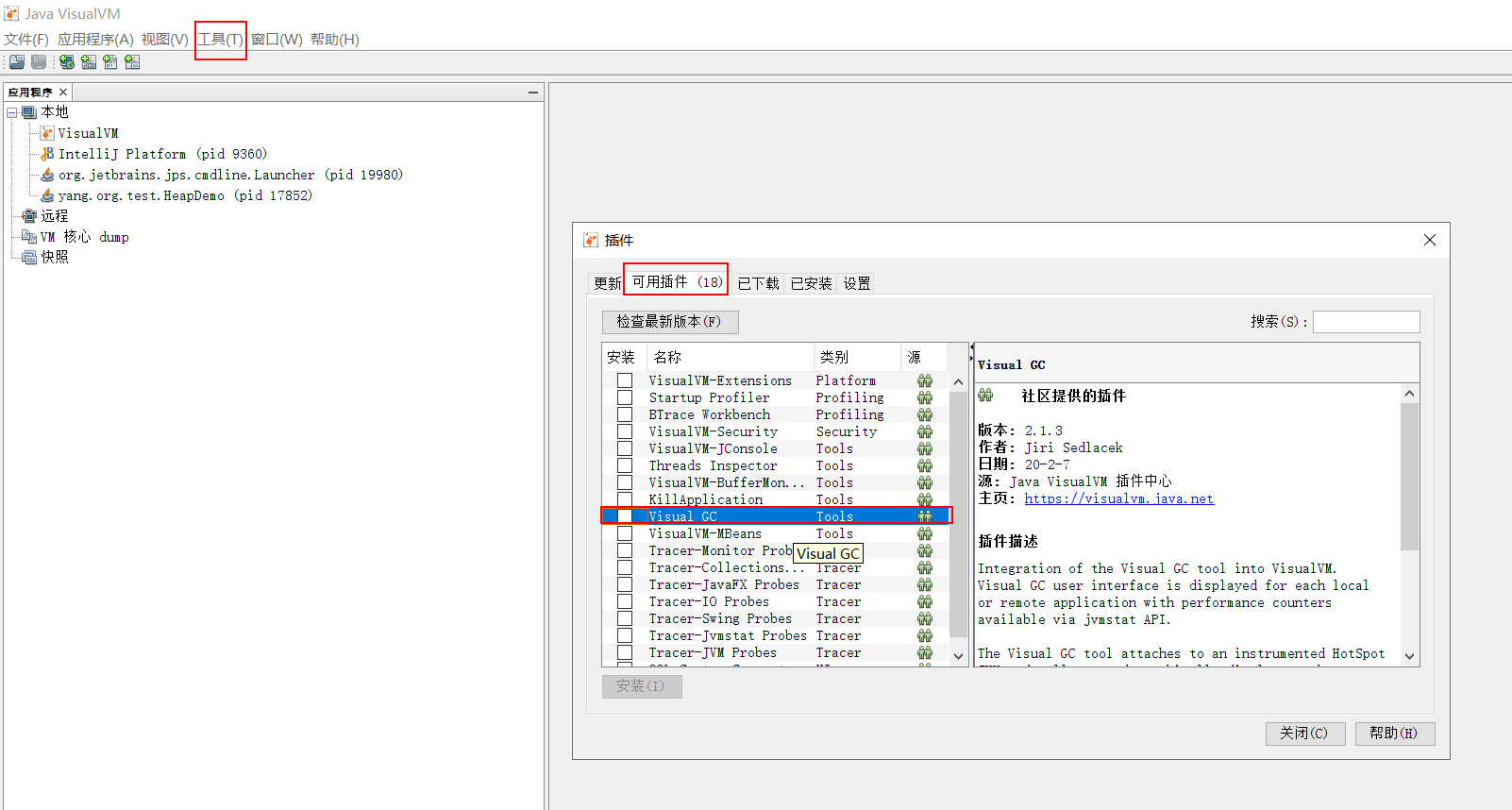Sort plugins by 名称 column header

pos(731,357)
